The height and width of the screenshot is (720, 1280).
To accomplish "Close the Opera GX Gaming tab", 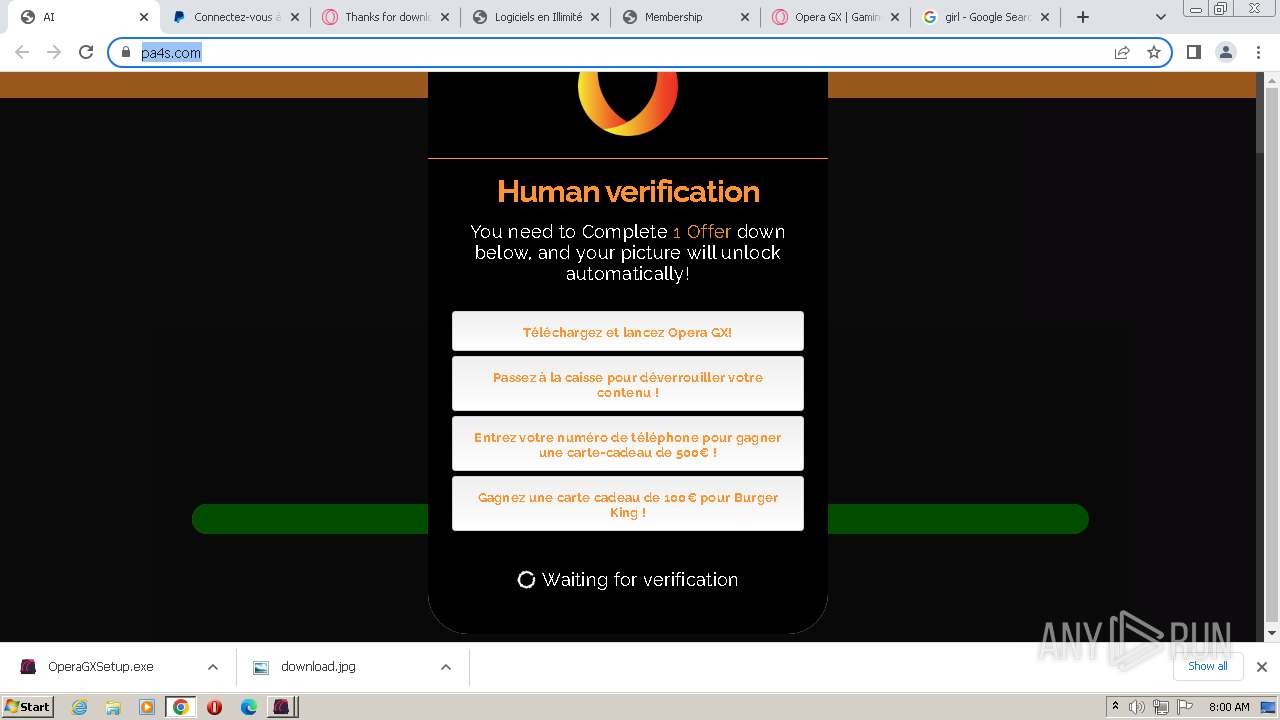I will click(894, 17).
